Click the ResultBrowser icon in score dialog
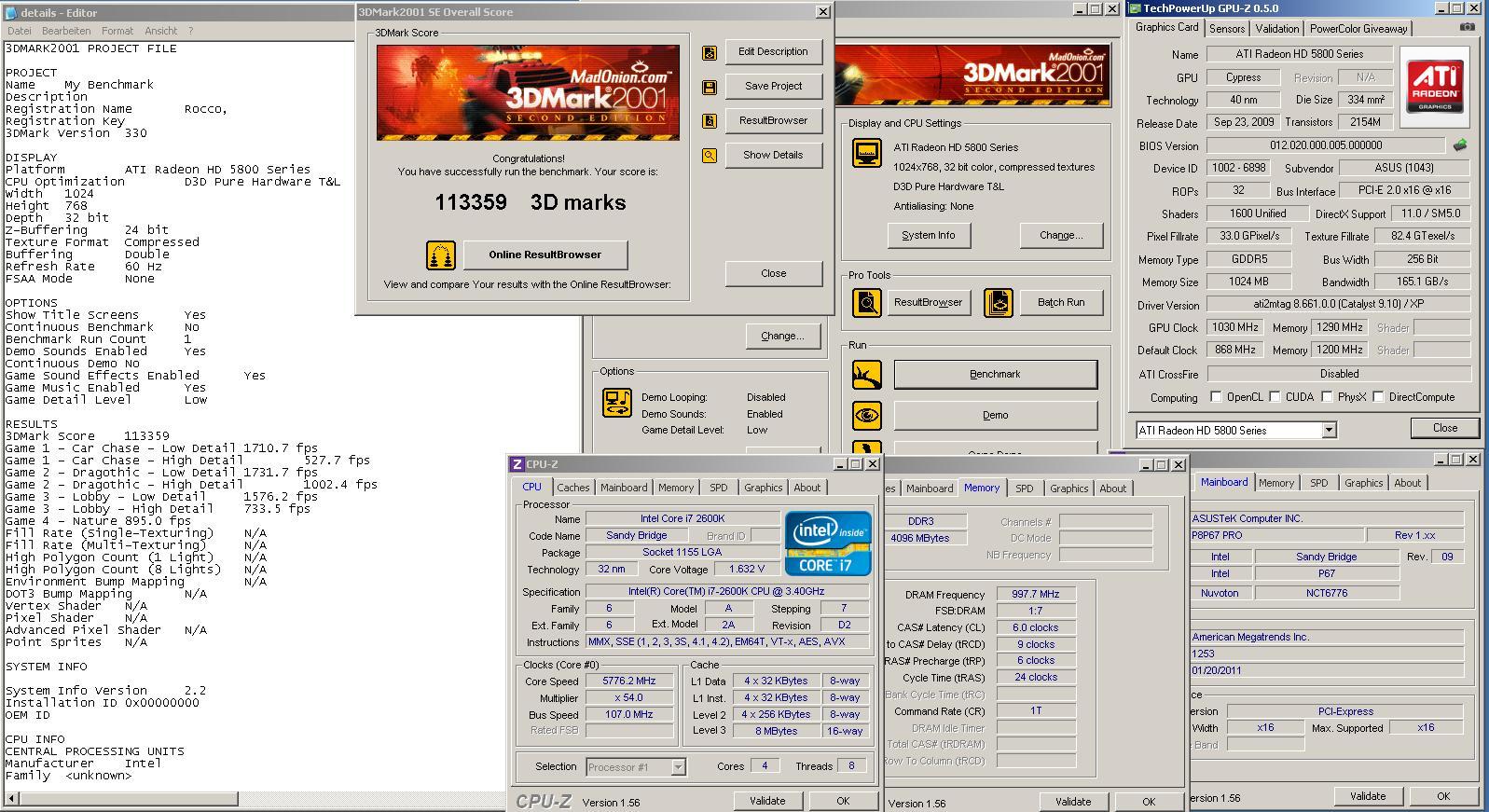Image resolution: width=1489 pixels, height=812 pixels. (x=710, y=121)
